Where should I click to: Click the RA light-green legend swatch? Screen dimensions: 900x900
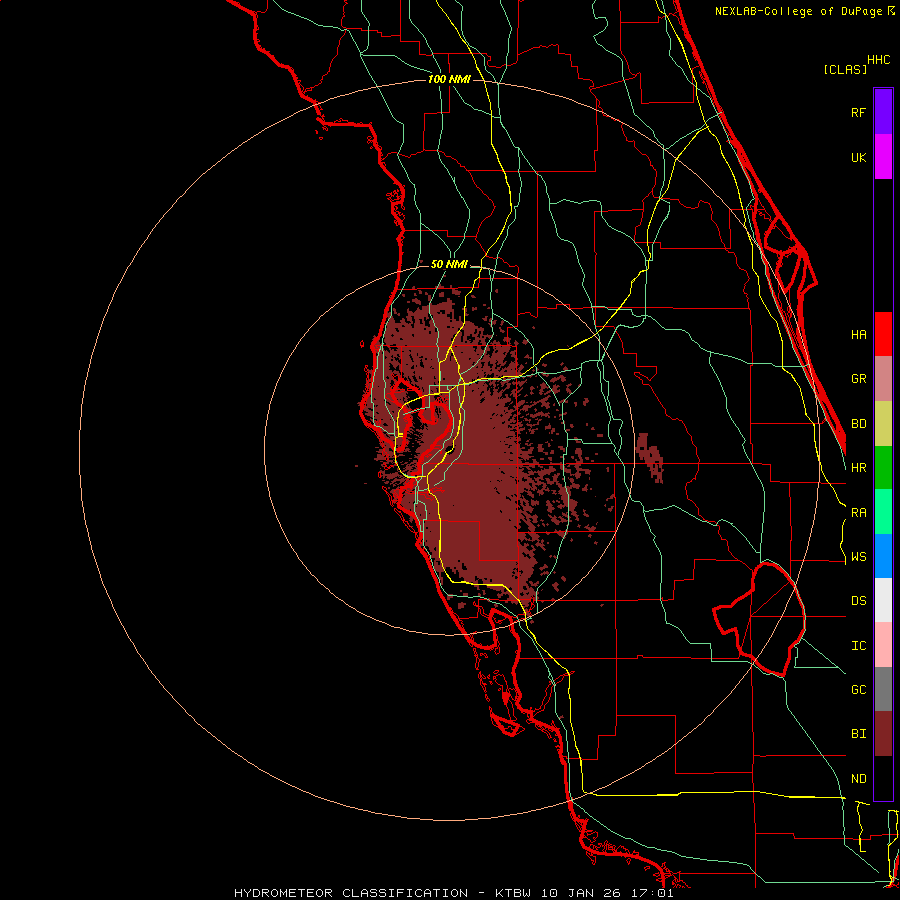point(883,512)
